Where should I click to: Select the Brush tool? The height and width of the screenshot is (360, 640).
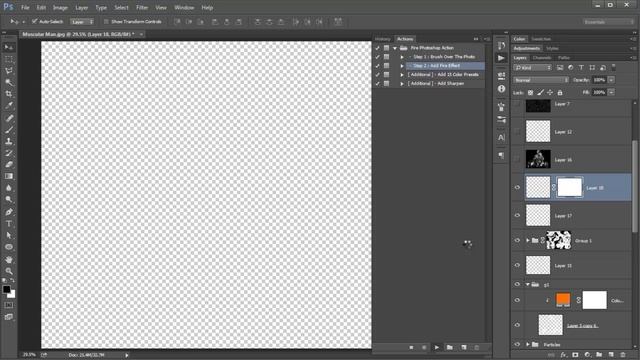point(9,130)
